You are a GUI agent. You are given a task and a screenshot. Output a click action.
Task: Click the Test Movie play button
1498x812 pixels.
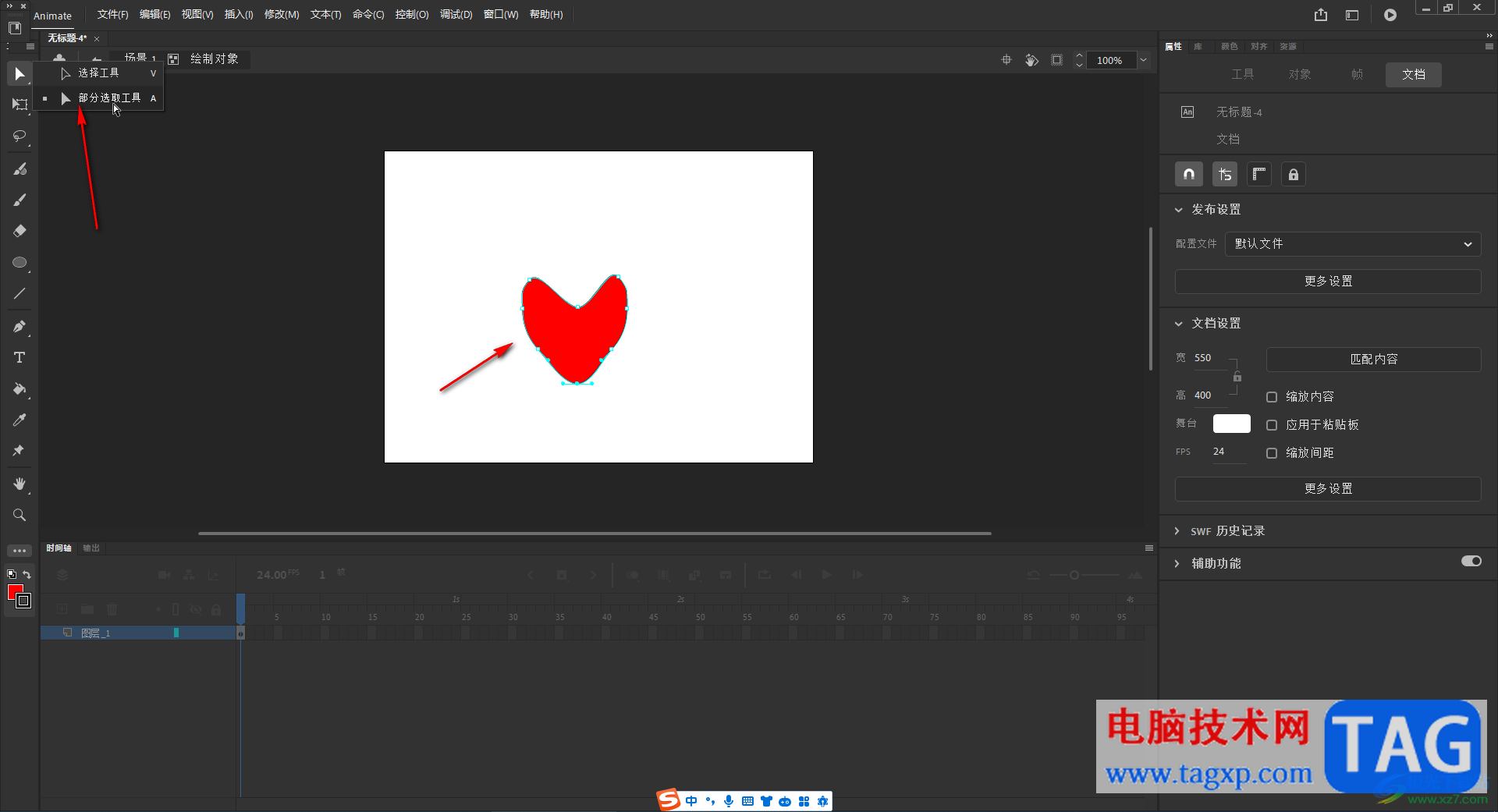click(1390, 15)
